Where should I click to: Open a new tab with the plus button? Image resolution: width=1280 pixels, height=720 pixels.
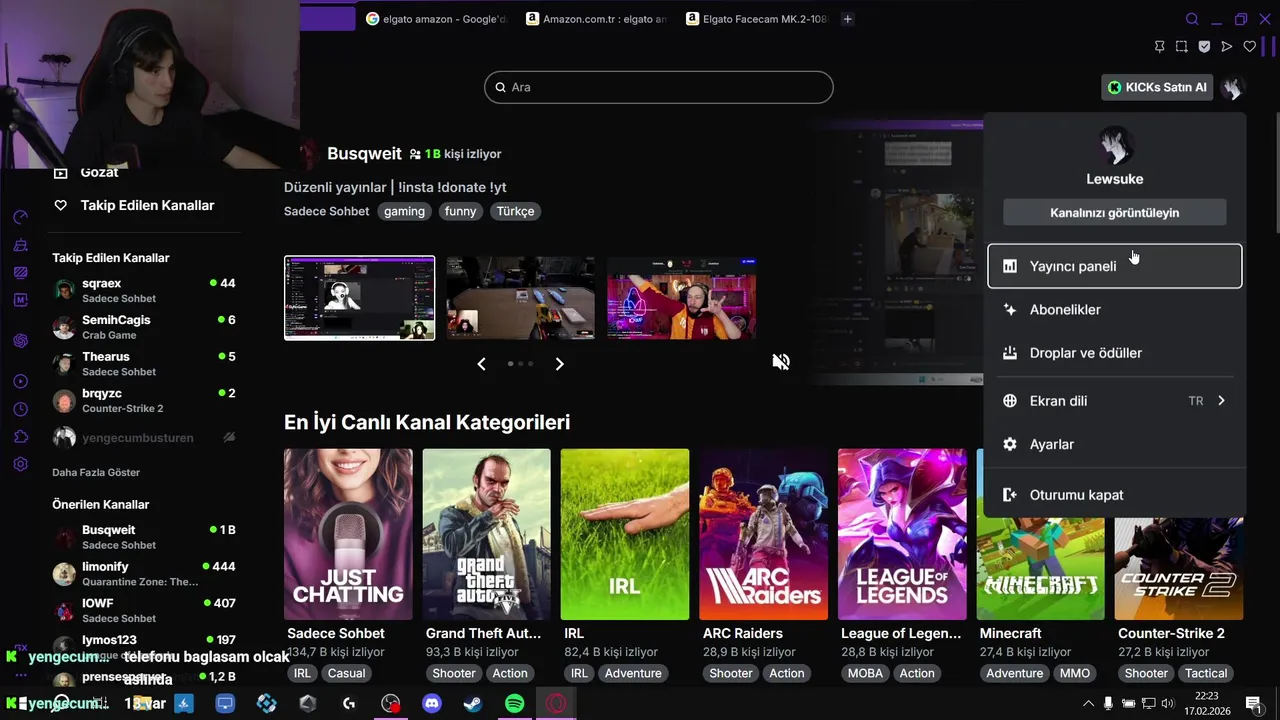(848, 19)
